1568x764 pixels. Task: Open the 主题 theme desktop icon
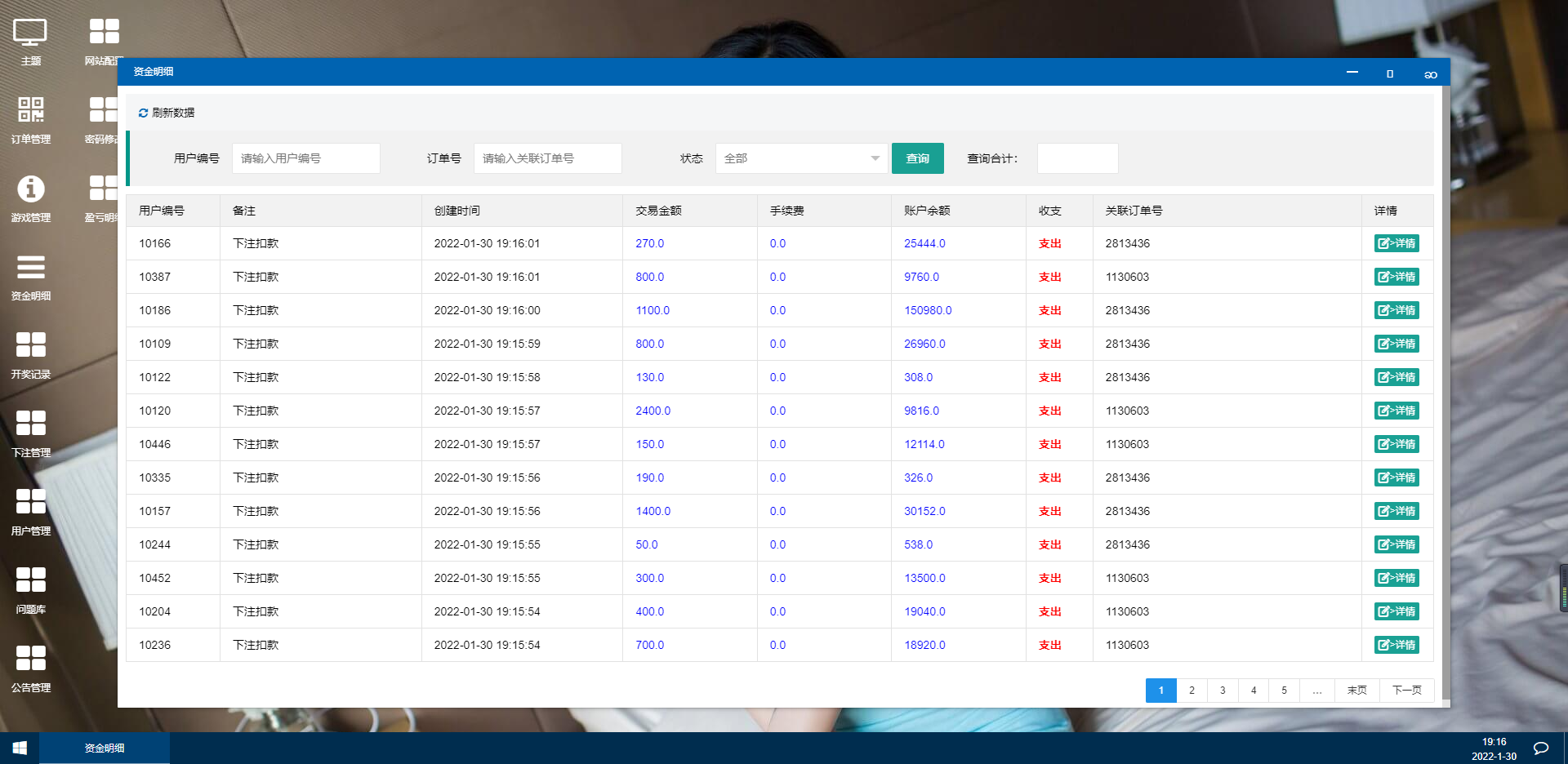point(30,34)
